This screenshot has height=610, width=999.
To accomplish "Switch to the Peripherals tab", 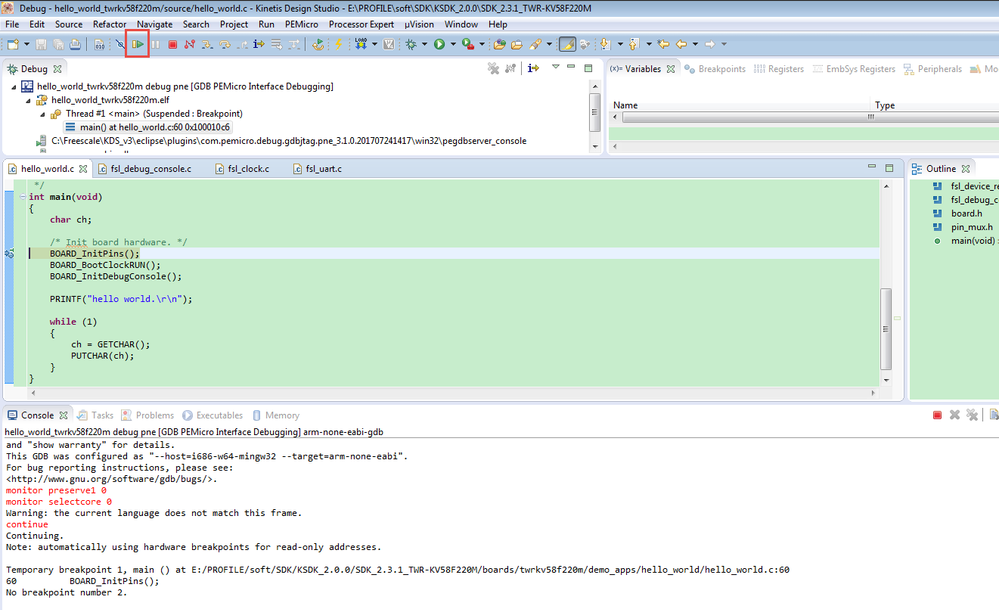I will [x=933, y=69].
